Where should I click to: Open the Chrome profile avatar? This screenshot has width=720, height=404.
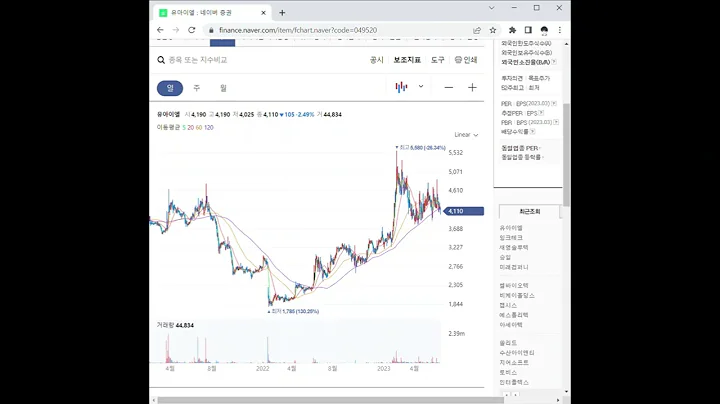point(544,30)
